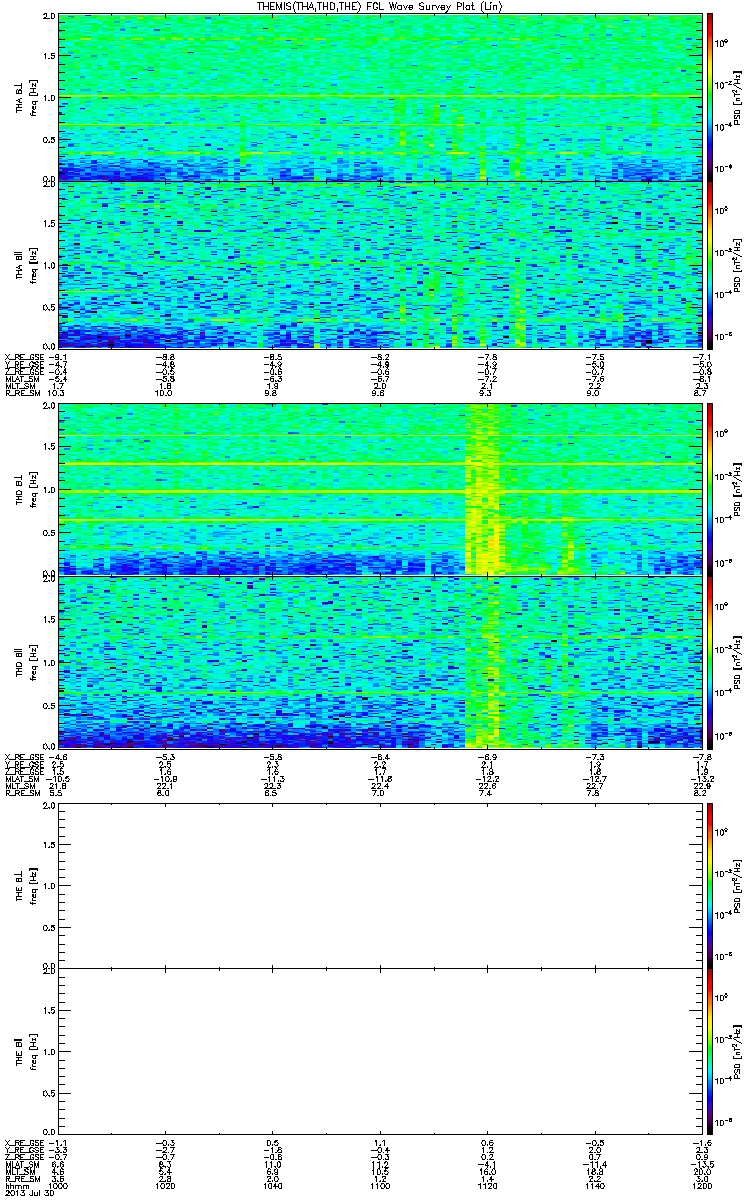750x1200 pixels.
Task: Click the hhmm time axis label
Action: pyautogui.click(x=15, y=1187)
